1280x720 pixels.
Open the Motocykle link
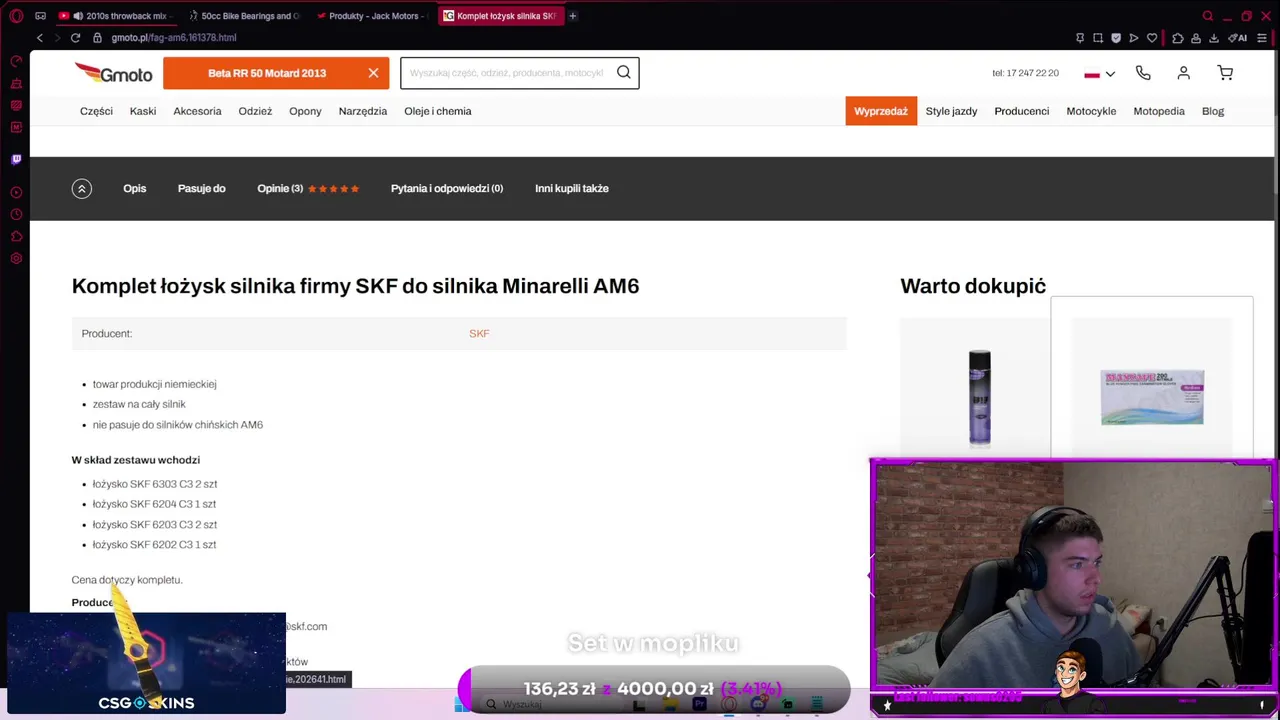[1091, 111]
